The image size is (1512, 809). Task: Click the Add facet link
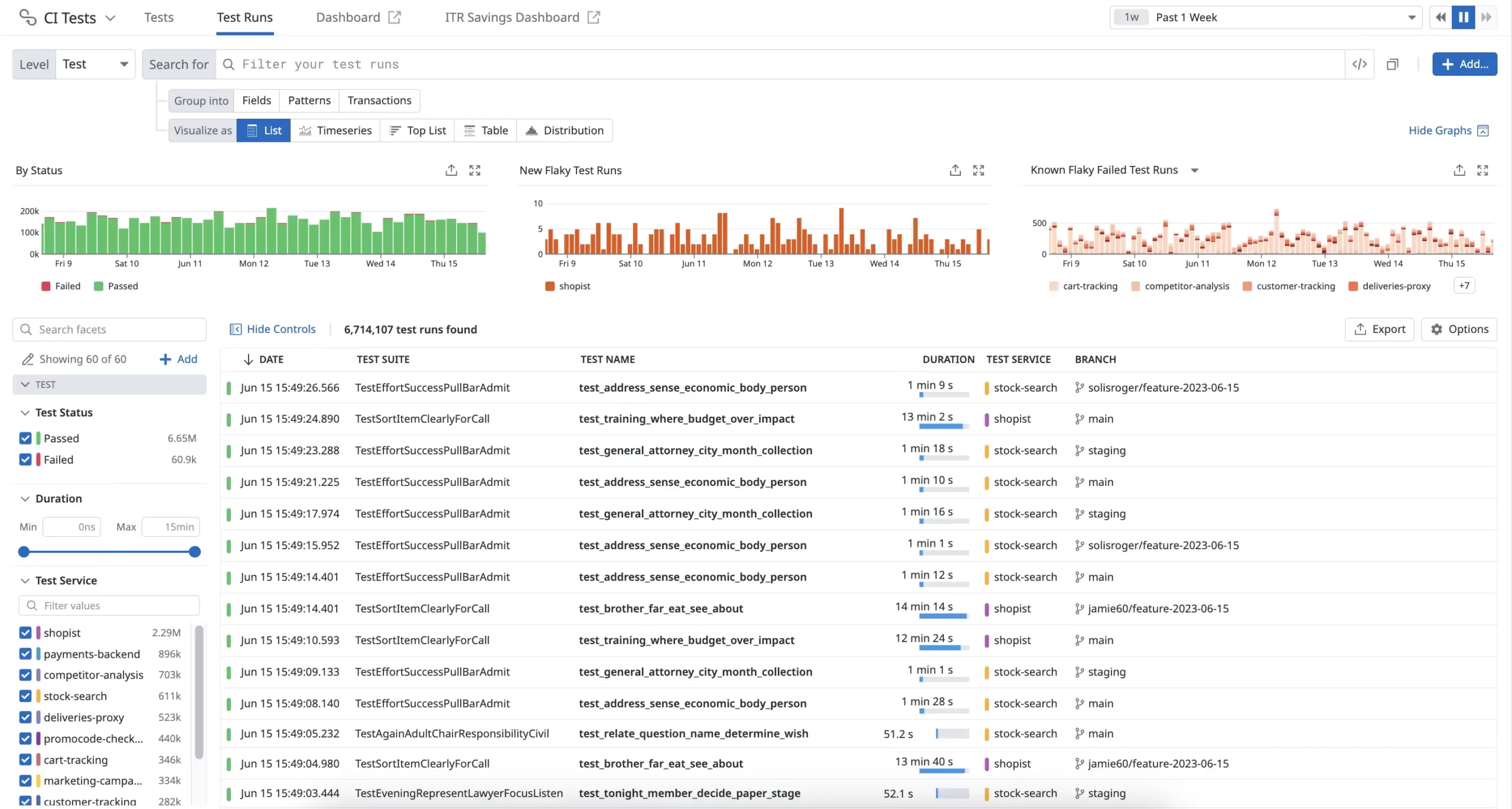178,359
